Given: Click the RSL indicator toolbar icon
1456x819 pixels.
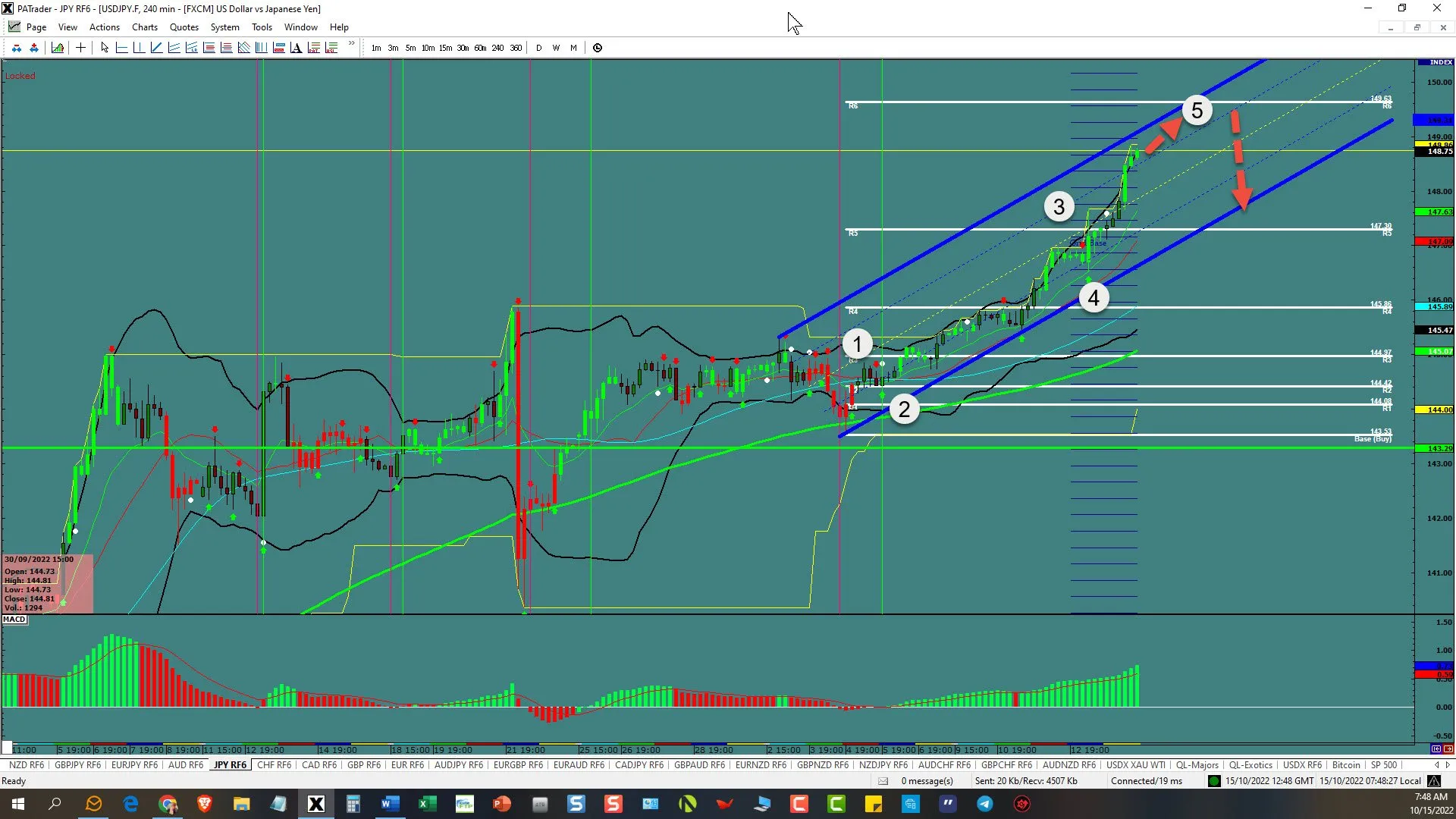Looking at the screenshot, I should click(331, 48).
